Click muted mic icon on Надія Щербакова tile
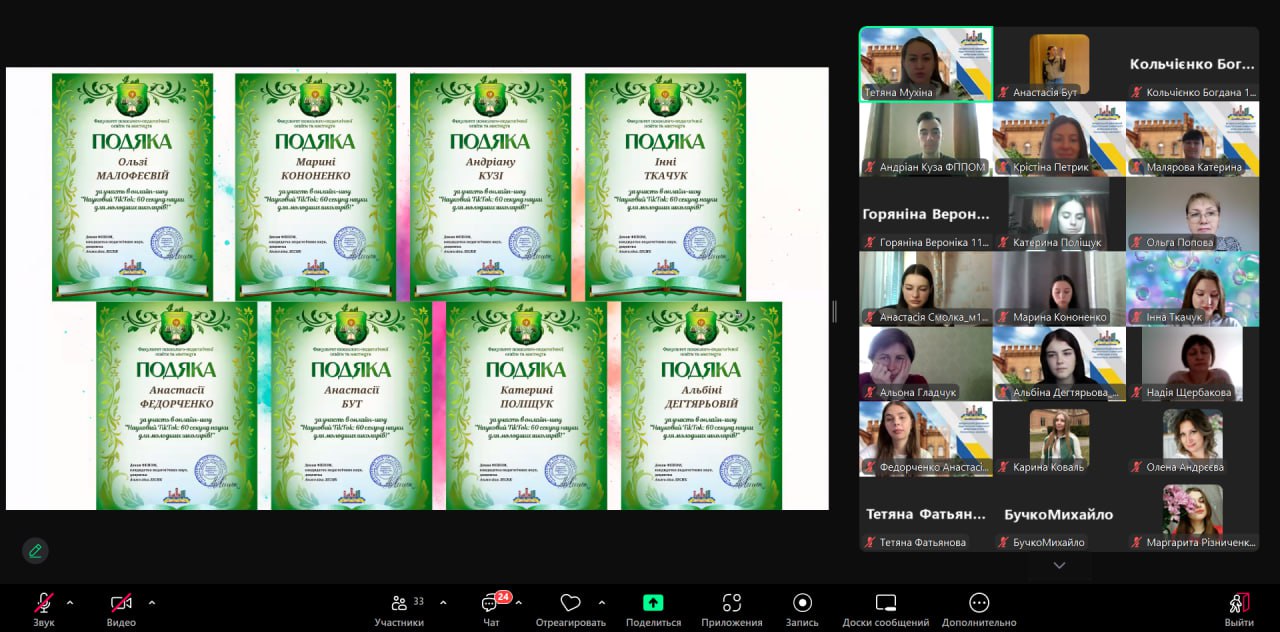1280x632 pixels. pyautogui.click(x=1136, y=392)
